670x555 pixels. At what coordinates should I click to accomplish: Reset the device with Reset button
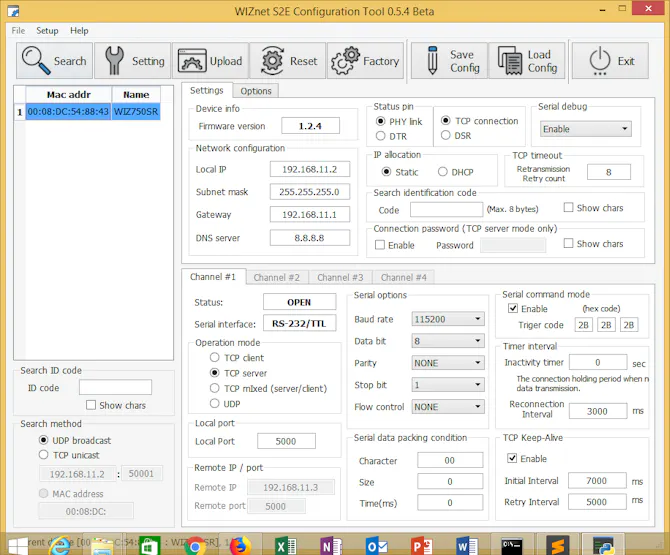(288, 61)
